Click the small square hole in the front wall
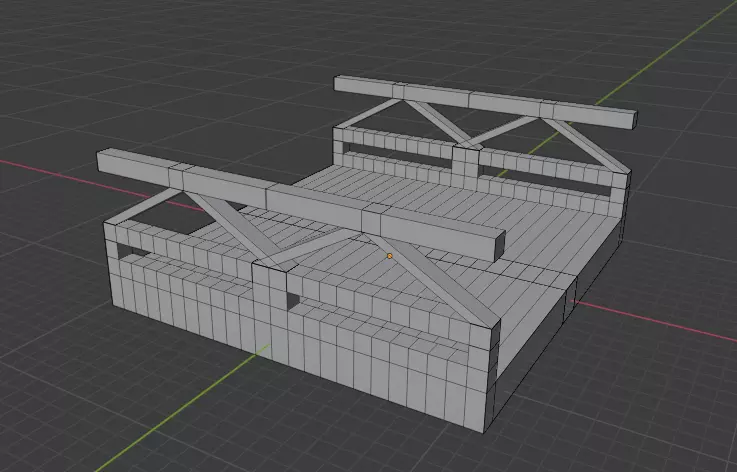Viewport: 737px width, 472px height. (292, 301)
